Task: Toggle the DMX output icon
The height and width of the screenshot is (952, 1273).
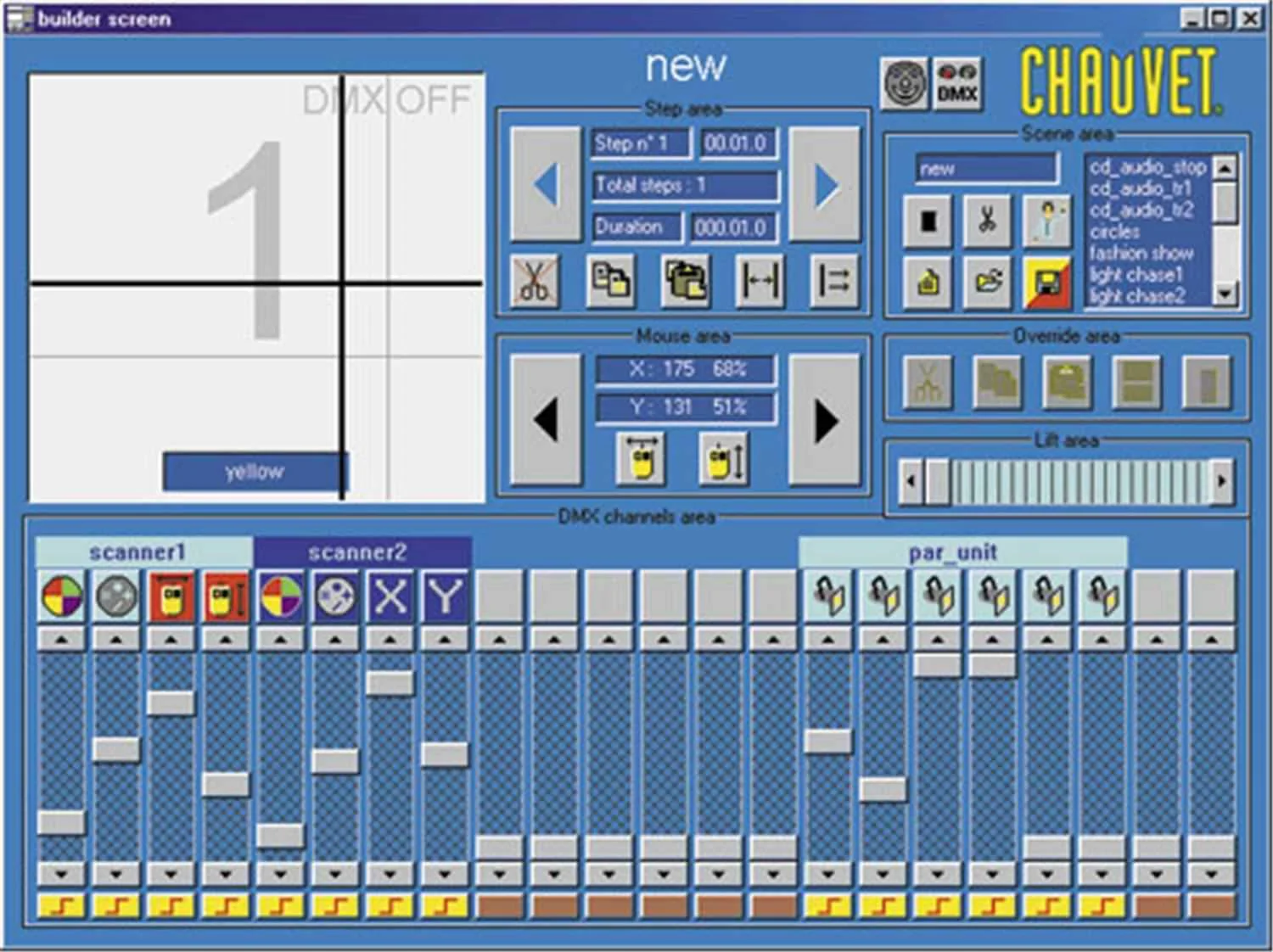Action: coord(957,84)
